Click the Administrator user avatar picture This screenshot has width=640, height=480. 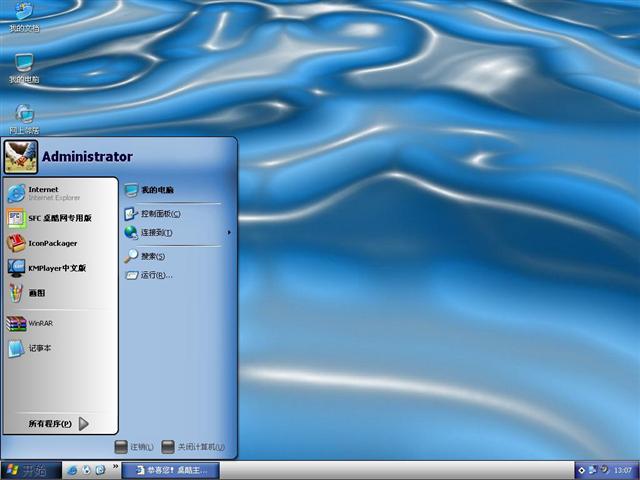pos(20,156)
